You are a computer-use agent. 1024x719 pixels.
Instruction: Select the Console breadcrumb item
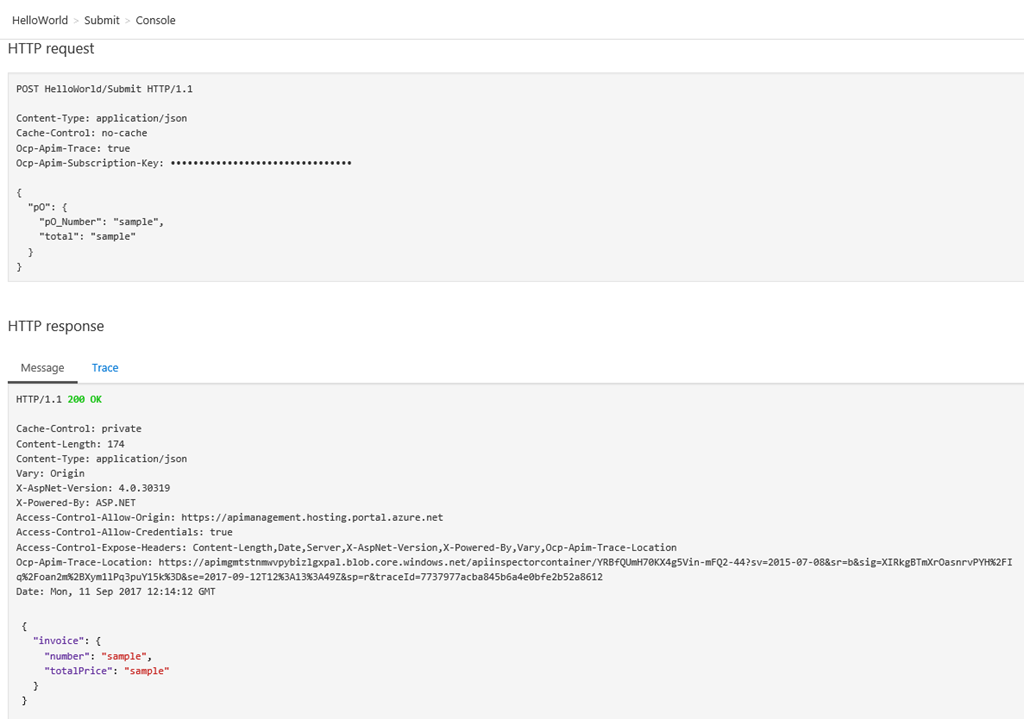point(155,20)
